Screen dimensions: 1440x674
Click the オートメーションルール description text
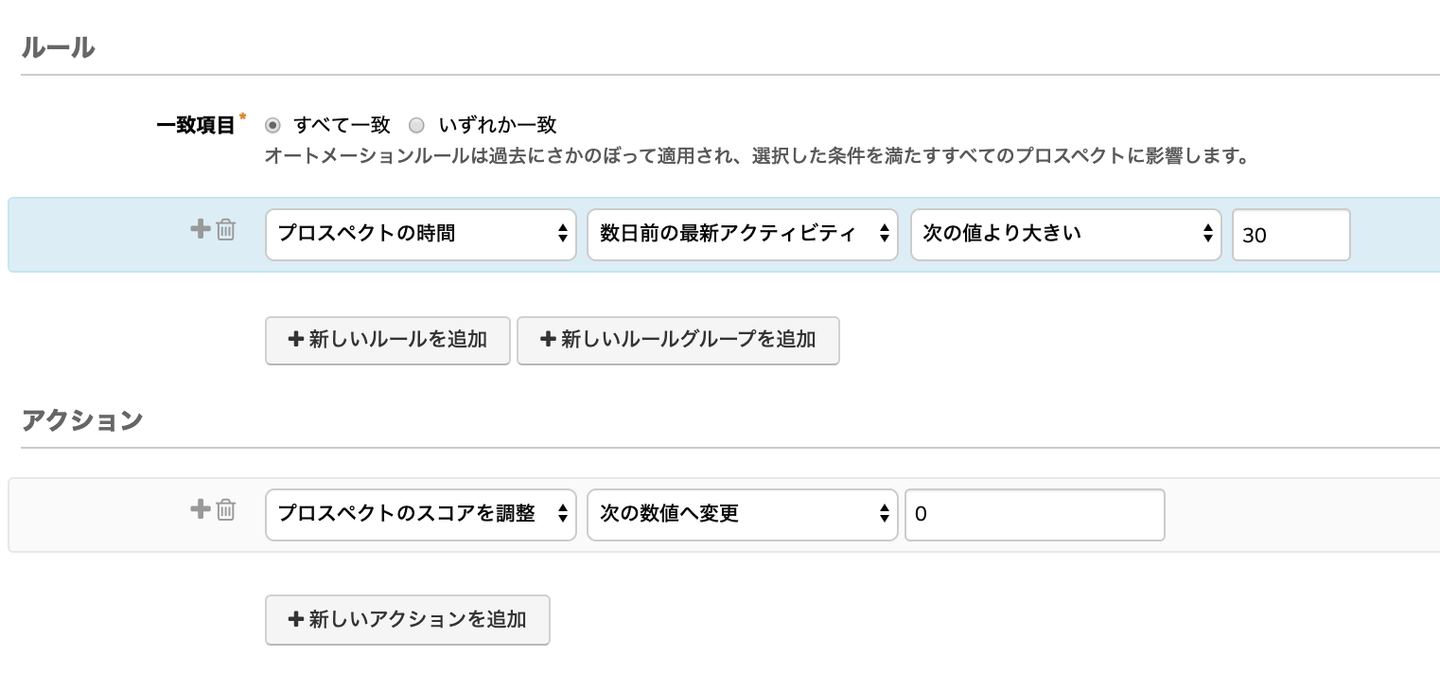757,157
